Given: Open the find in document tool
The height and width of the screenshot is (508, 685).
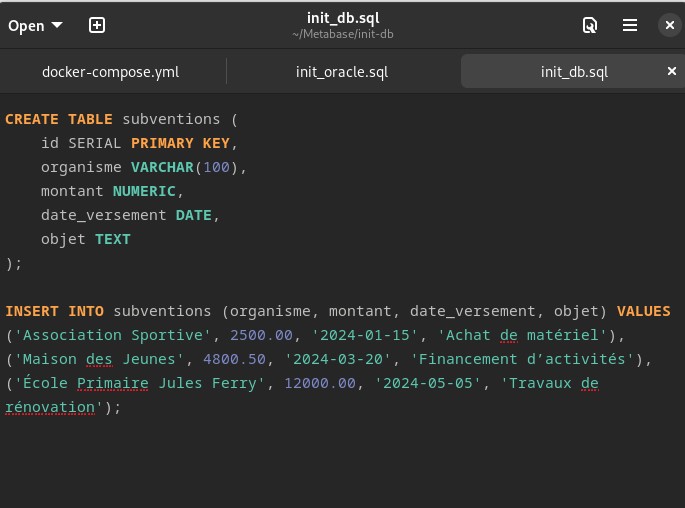Looking at the screenshot, I should (x=590, y=25).
